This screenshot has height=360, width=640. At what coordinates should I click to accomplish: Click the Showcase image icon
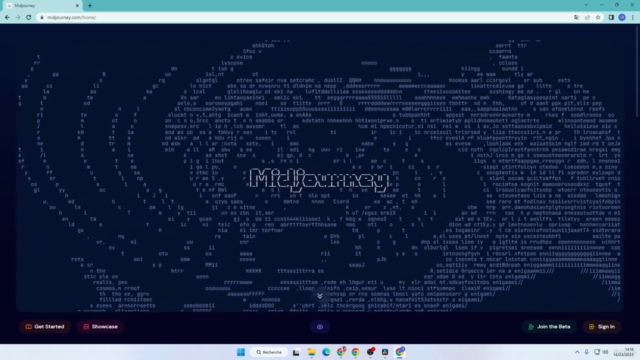pos(86,327)
